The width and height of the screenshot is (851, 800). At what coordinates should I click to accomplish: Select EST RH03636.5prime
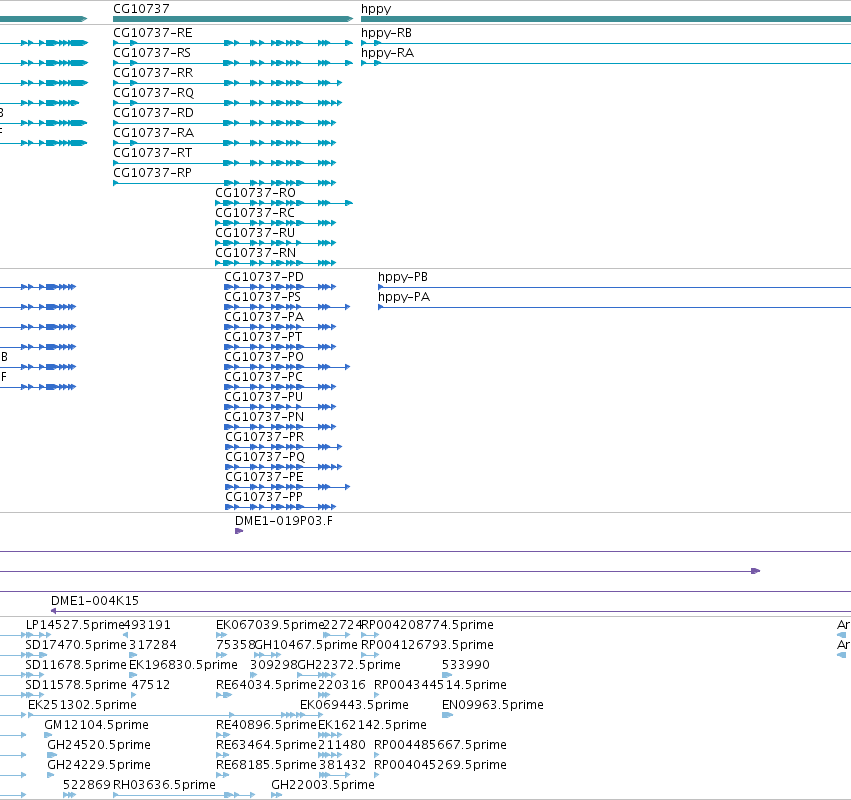164,785
